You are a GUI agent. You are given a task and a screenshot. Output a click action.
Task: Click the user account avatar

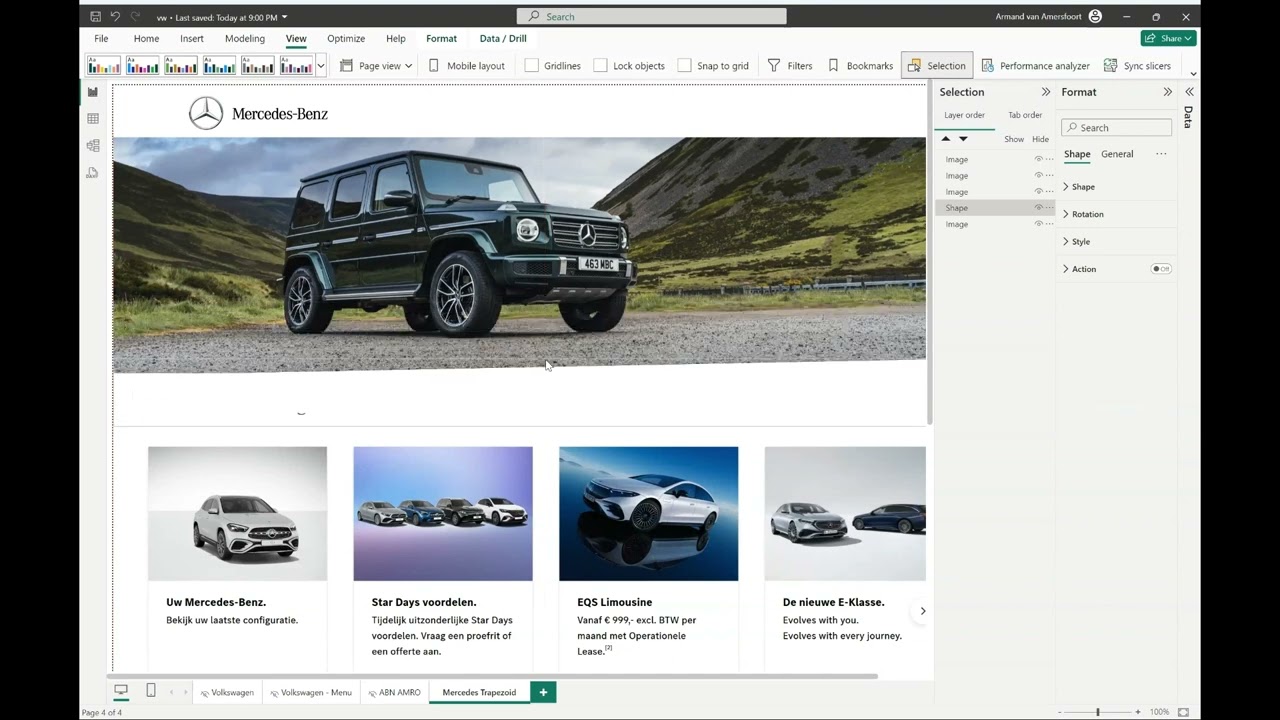(x=1095, y=17)
